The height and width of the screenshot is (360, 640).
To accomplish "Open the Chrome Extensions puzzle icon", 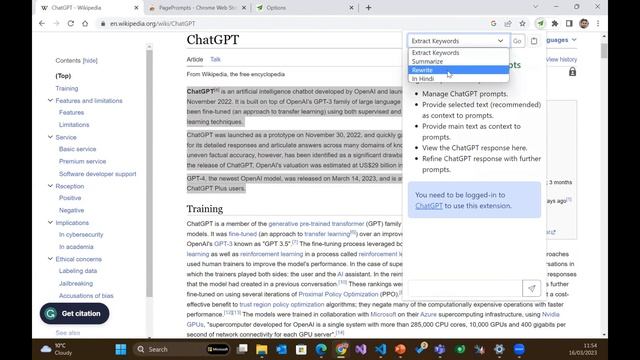I will pyautogui.click(x=555, y=24).
